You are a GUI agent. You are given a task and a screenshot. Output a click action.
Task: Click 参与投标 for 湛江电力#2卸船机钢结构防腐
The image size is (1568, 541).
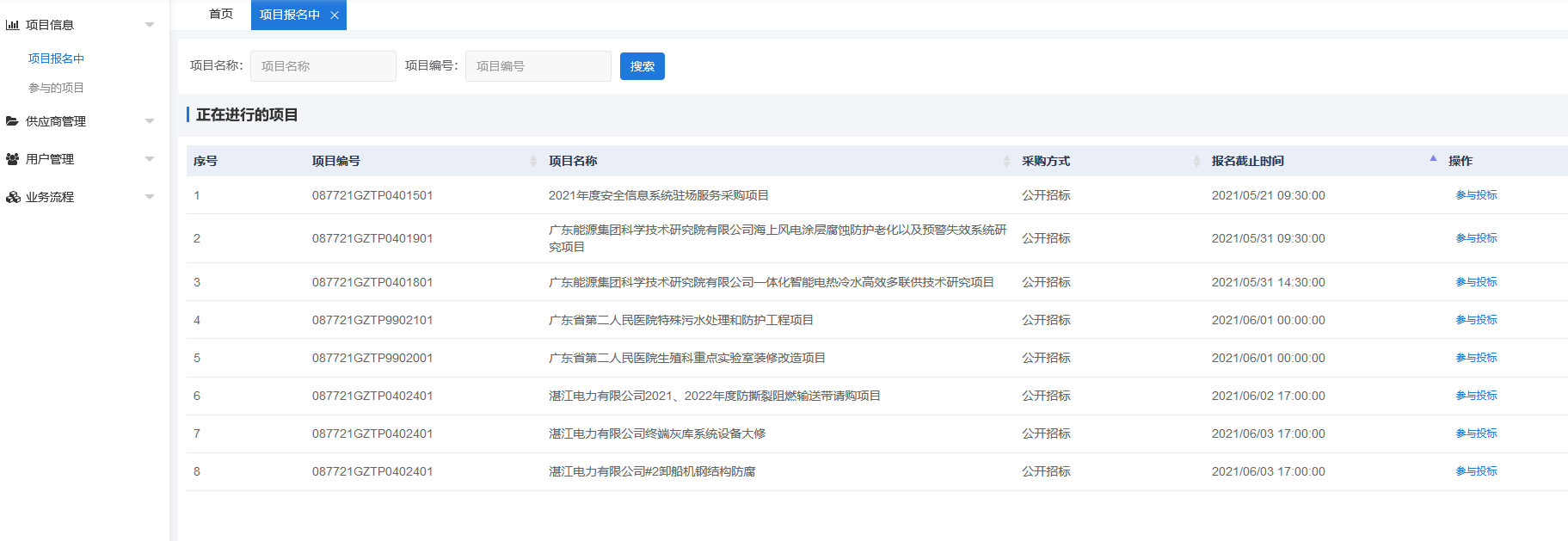pyautogui.click(x=1476, y=471)
